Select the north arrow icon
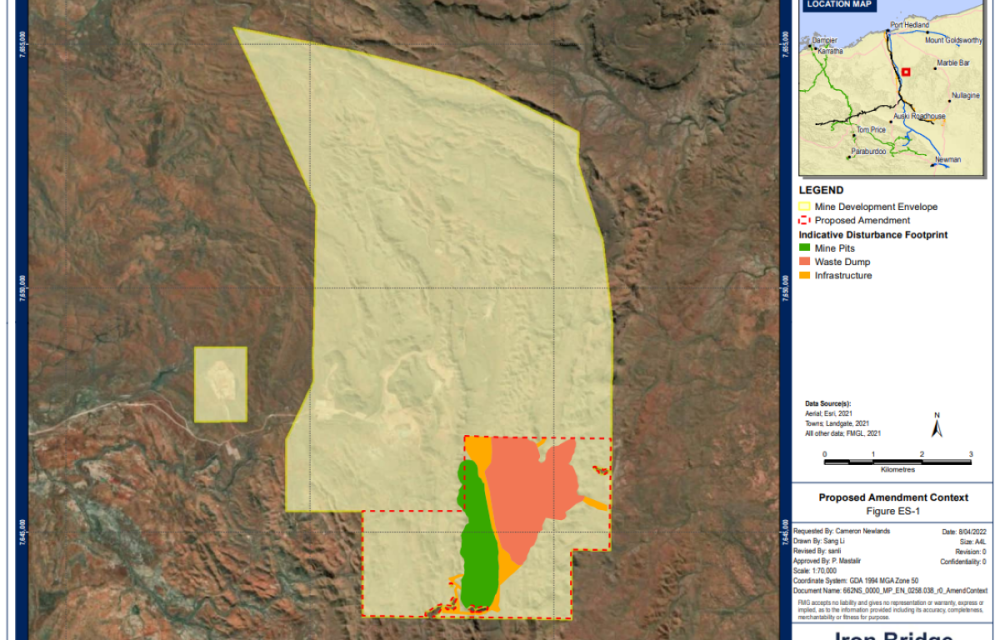Image resolution: width=1000 pixels, height=640 pixels. (937, 424)
